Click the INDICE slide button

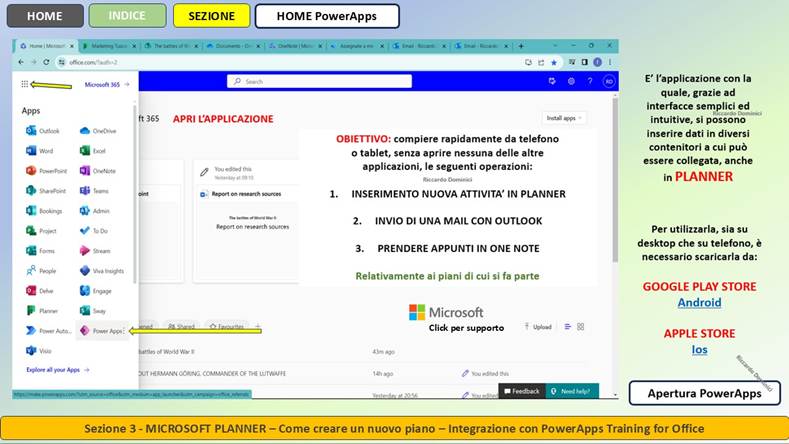coord(127,16)
